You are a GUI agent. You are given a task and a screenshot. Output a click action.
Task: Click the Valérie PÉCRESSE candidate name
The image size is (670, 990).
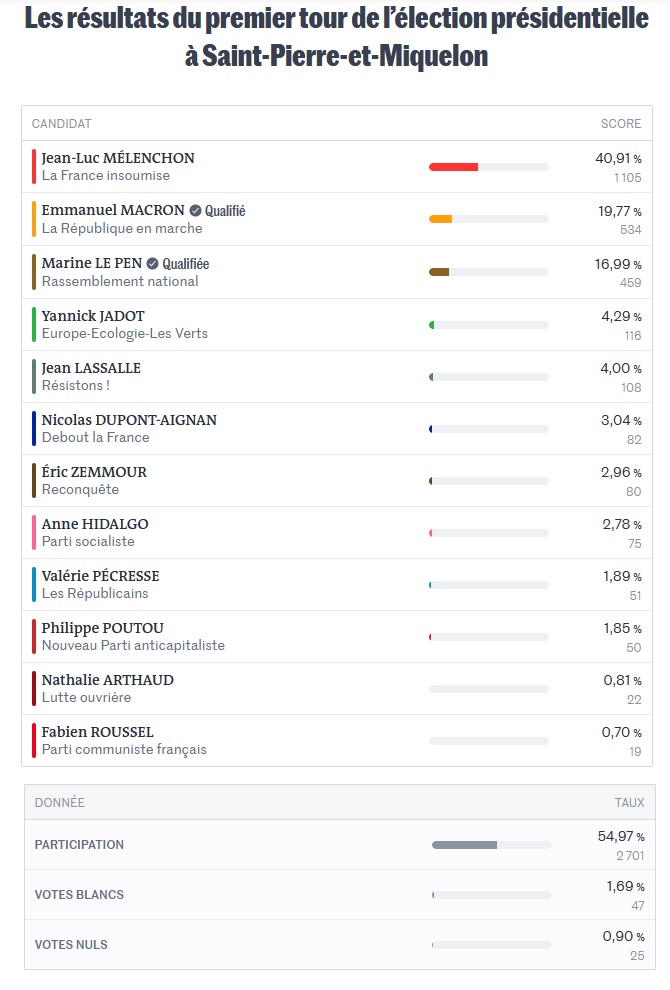(100, 576)
